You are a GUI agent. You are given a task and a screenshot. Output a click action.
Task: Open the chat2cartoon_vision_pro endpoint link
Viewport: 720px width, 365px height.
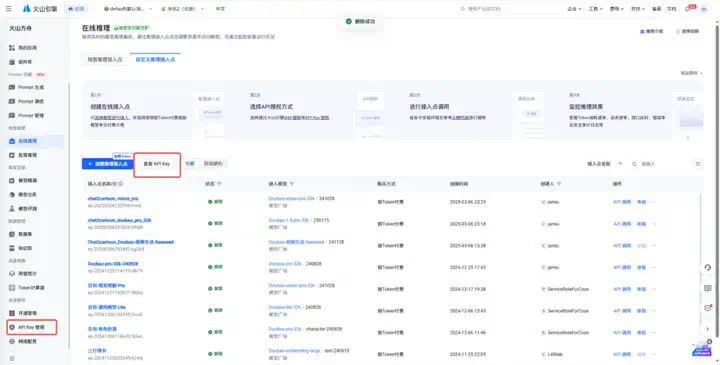pyautogui.click(x=113, y=199)
